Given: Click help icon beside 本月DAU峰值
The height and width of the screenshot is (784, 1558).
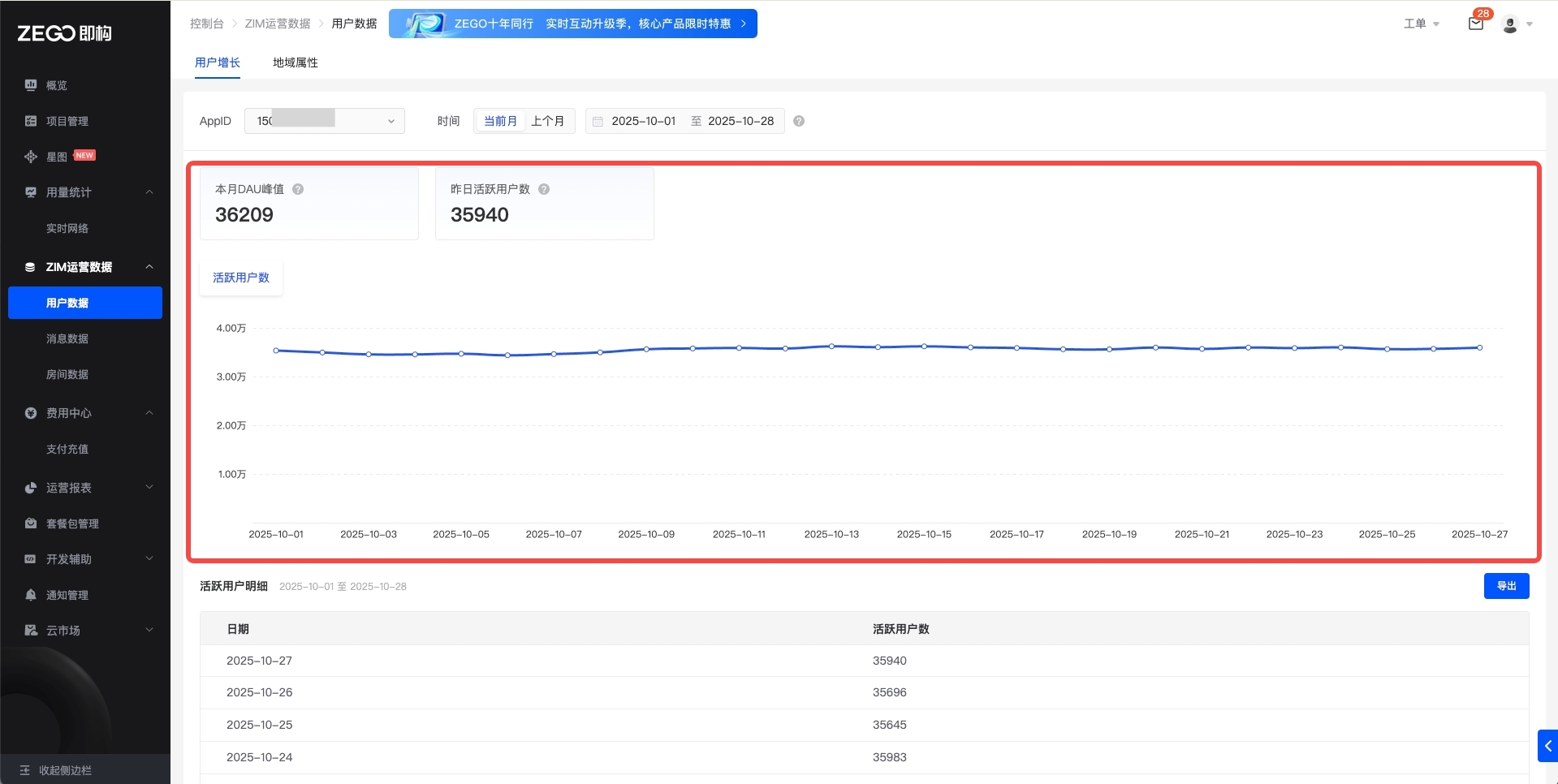Looking at the screenshot, I should (298, 189).
